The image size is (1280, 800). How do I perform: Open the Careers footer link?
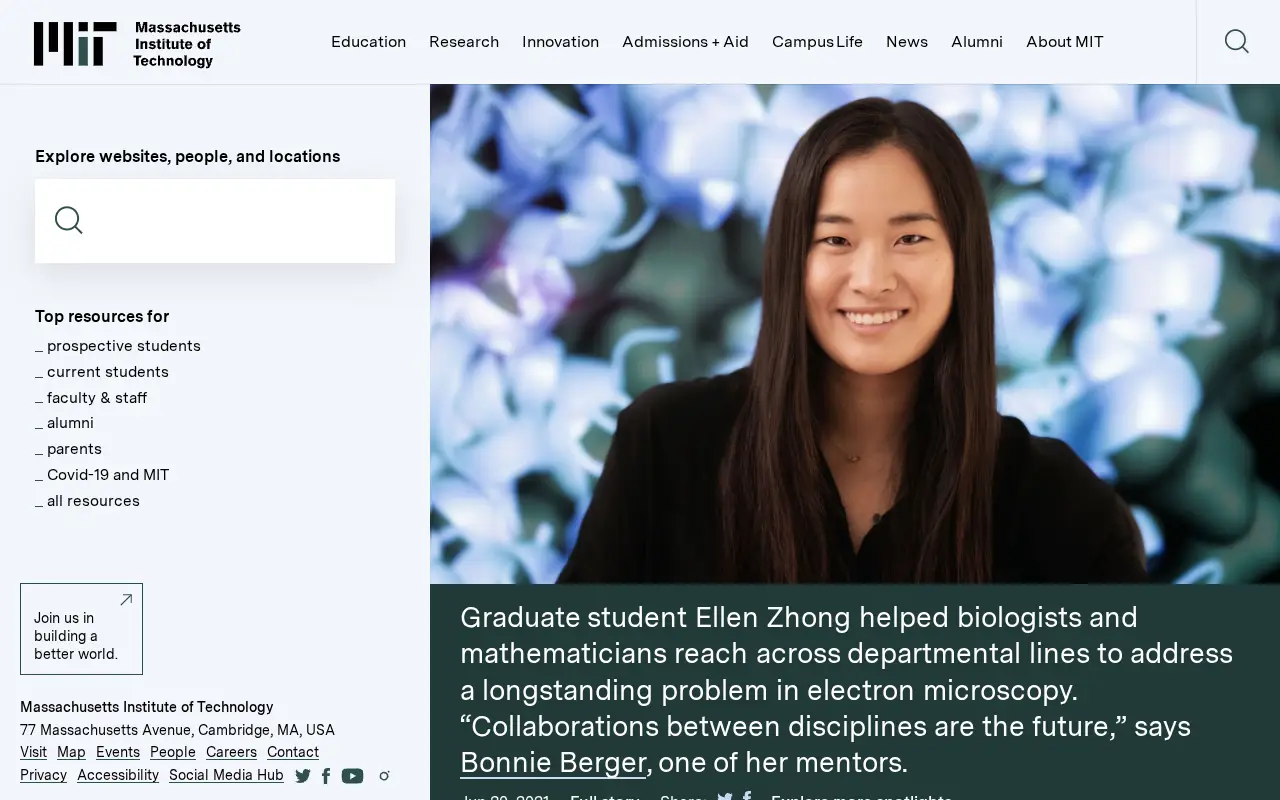coord(231,752)
